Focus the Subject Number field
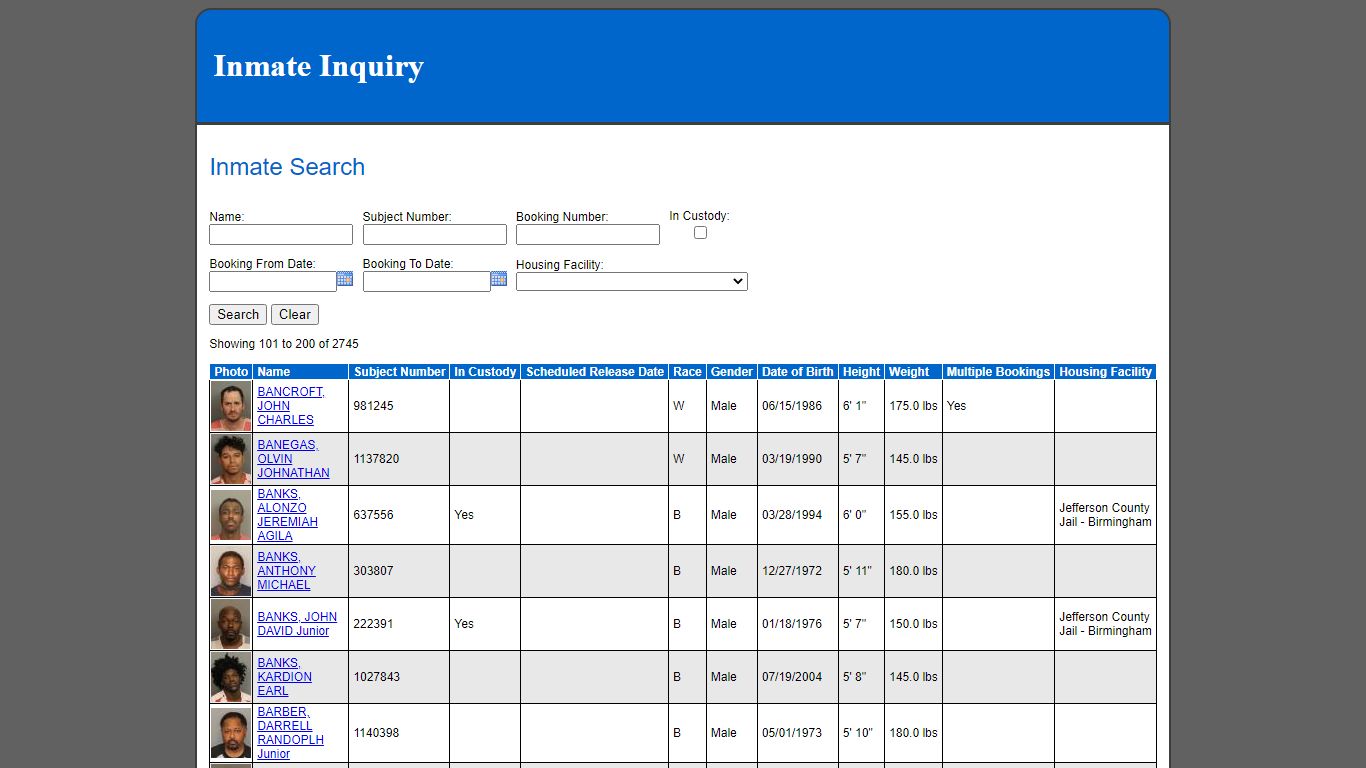The width and height of the screenshot is (1366, 768). tap(435, 235)
